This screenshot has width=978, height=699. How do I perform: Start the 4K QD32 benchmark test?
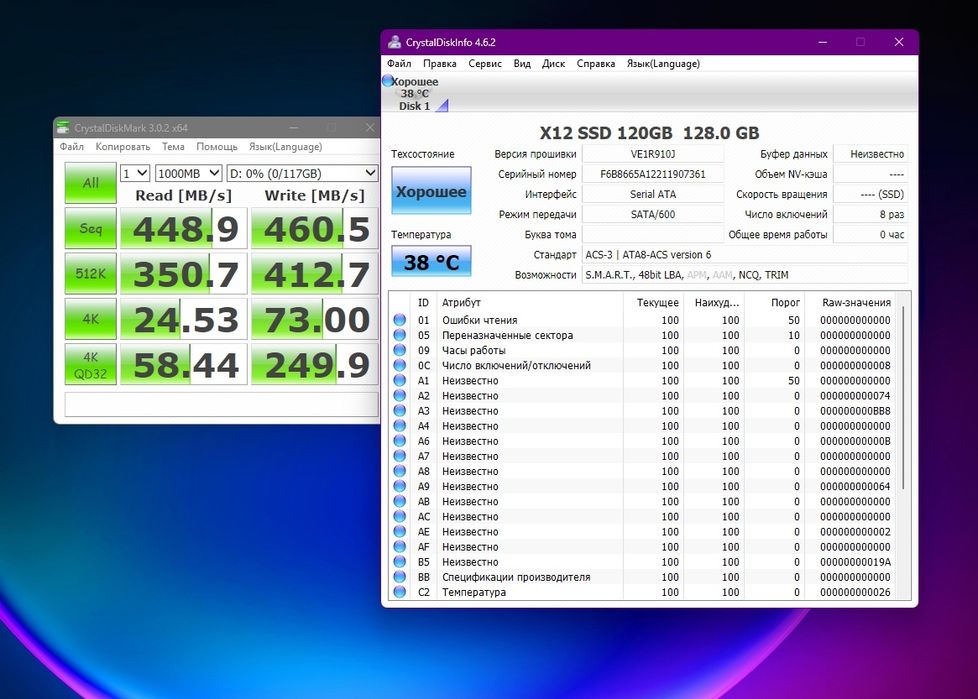coord(90,364)
